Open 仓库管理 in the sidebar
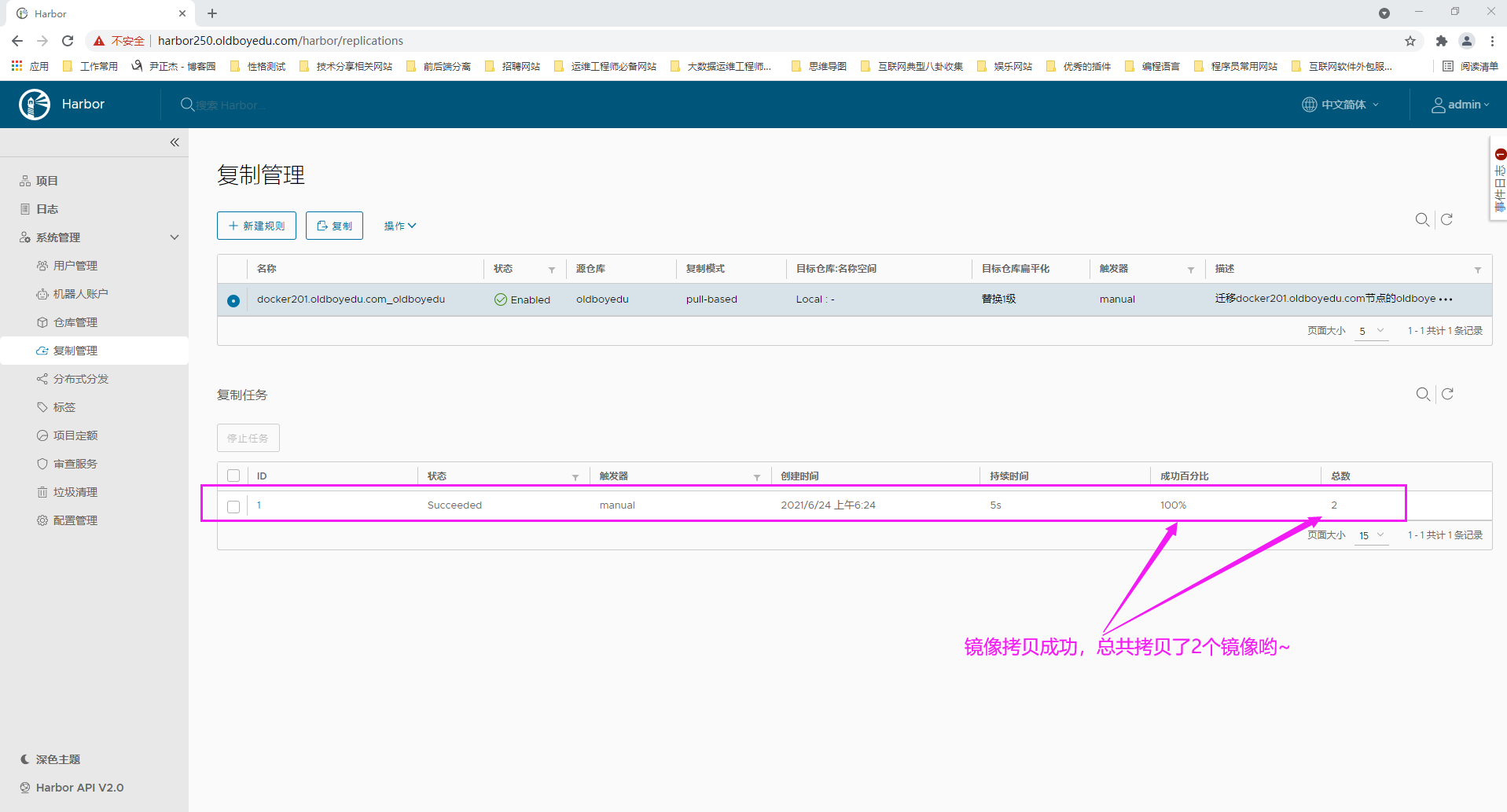 [x=75, y=322]
